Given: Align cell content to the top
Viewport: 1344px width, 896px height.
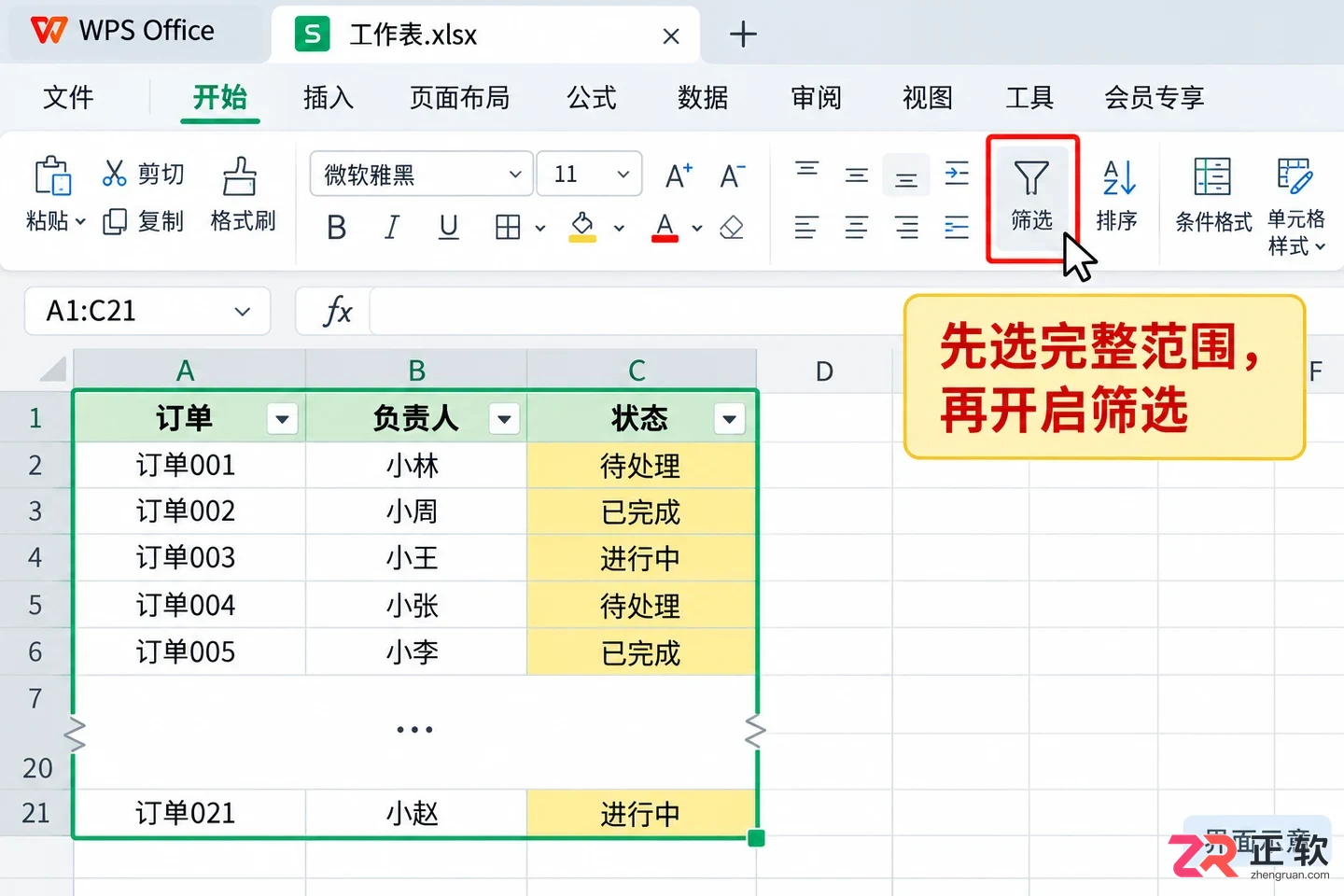Looking at the screenshot, I should [807, 171].
